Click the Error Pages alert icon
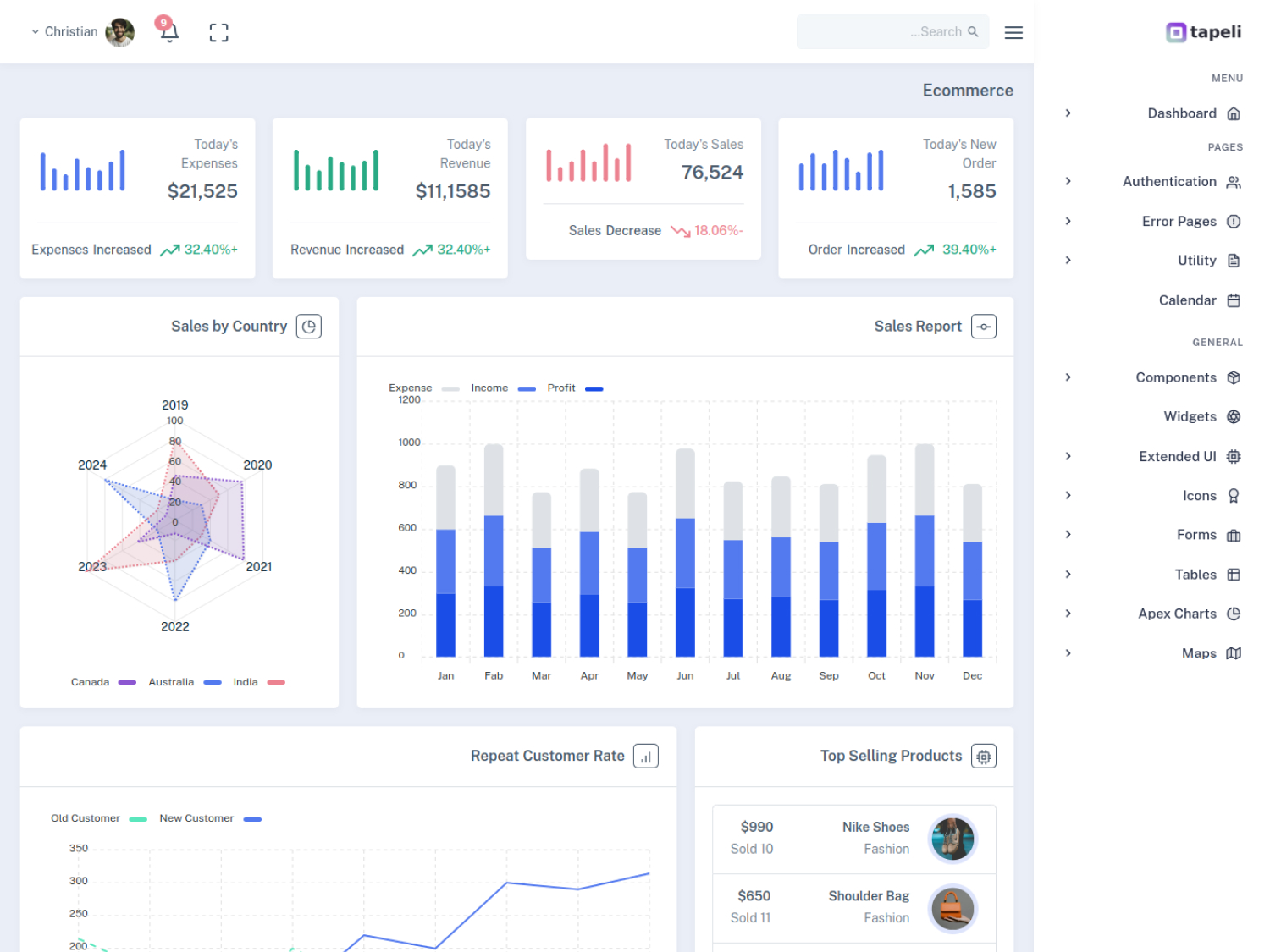Image resolution: width=1270 pixels, height=952 pixels. click(1234, 222)
